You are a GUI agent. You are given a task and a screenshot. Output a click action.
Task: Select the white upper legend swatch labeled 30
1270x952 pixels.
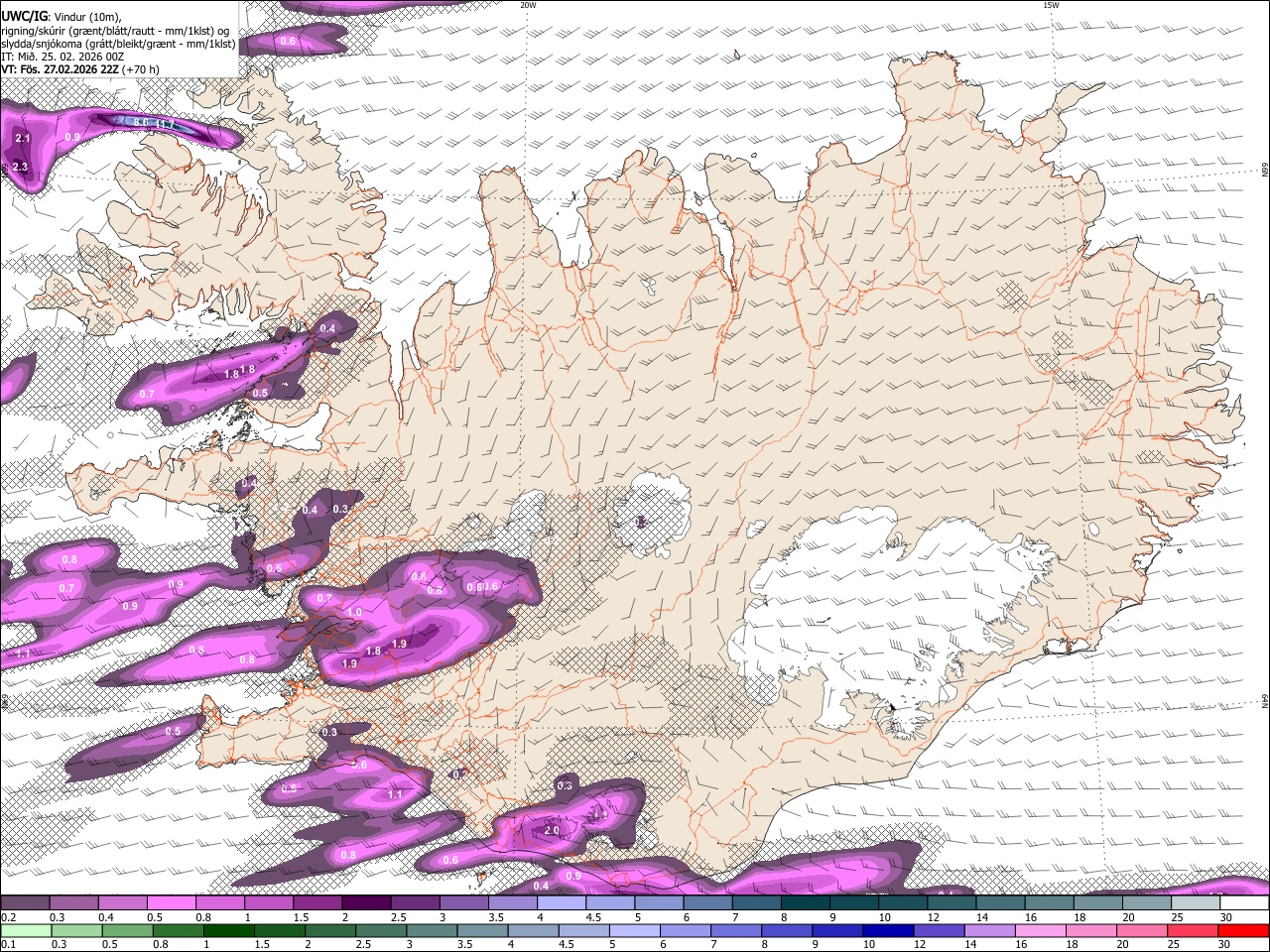tap(1244, 903)
